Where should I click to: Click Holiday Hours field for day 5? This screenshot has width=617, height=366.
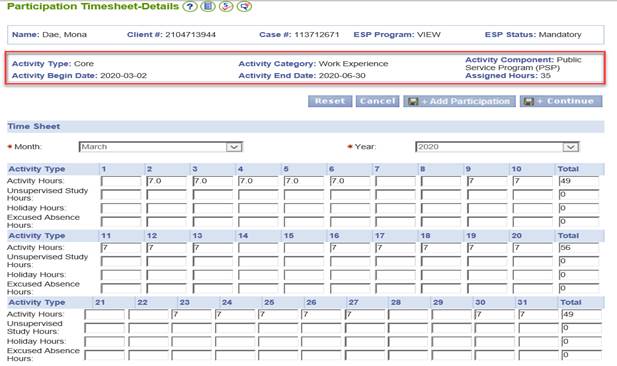point(304,208)
